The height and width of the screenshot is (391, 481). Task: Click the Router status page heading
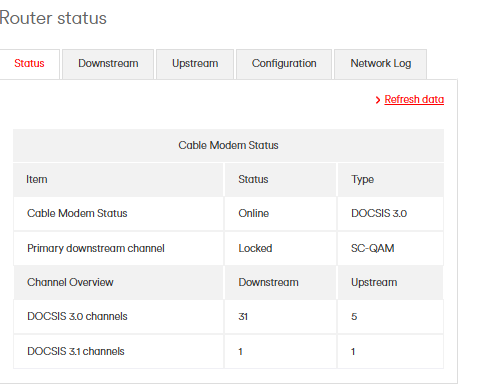53,18
